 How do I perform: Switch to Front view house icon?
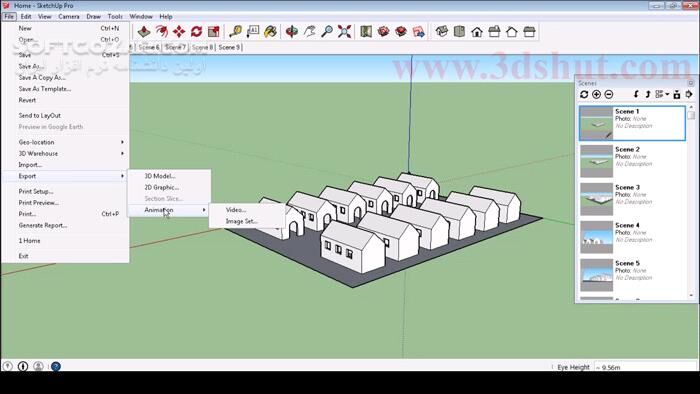tap(477, 31)
